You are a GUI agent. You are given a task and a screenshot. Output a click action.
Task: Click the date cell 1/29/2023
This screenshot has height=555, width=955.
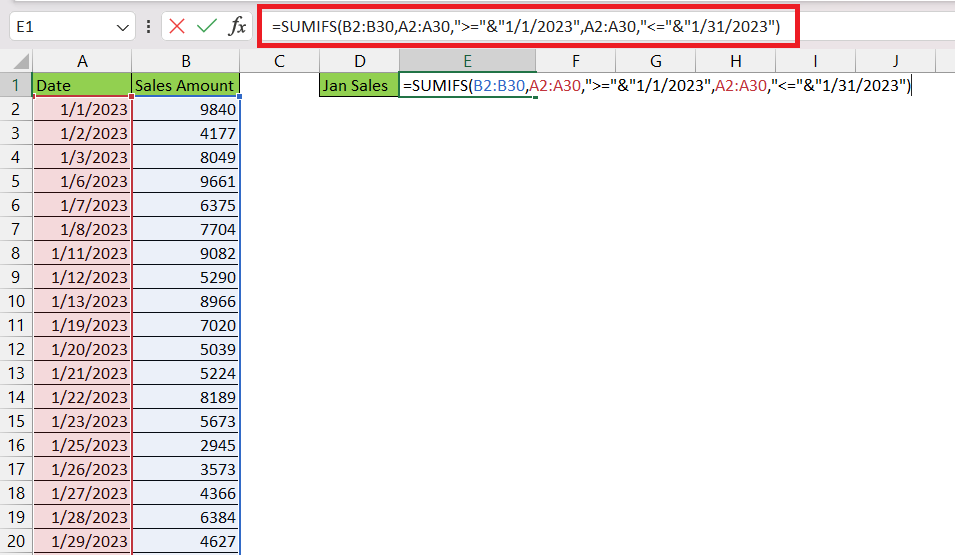click(x=82, y=541)
